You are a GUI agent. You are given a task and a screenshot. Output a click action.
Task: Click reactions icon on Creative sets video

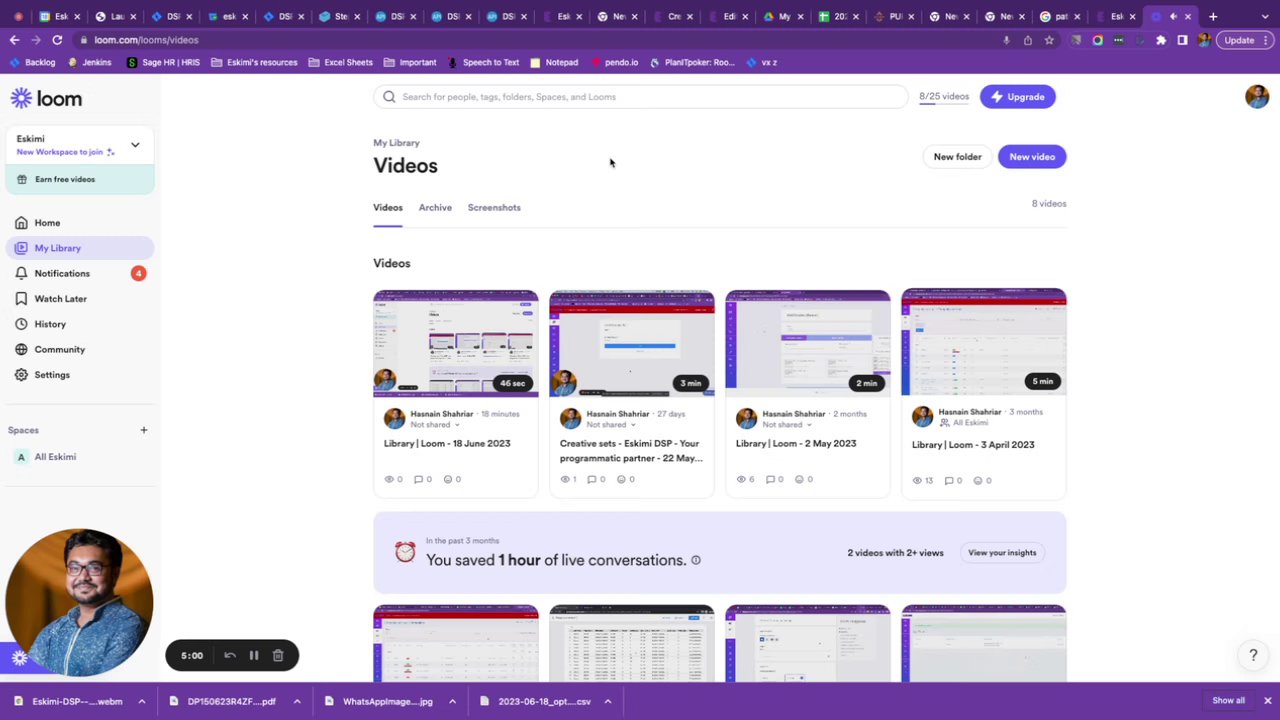coord(626,479)
